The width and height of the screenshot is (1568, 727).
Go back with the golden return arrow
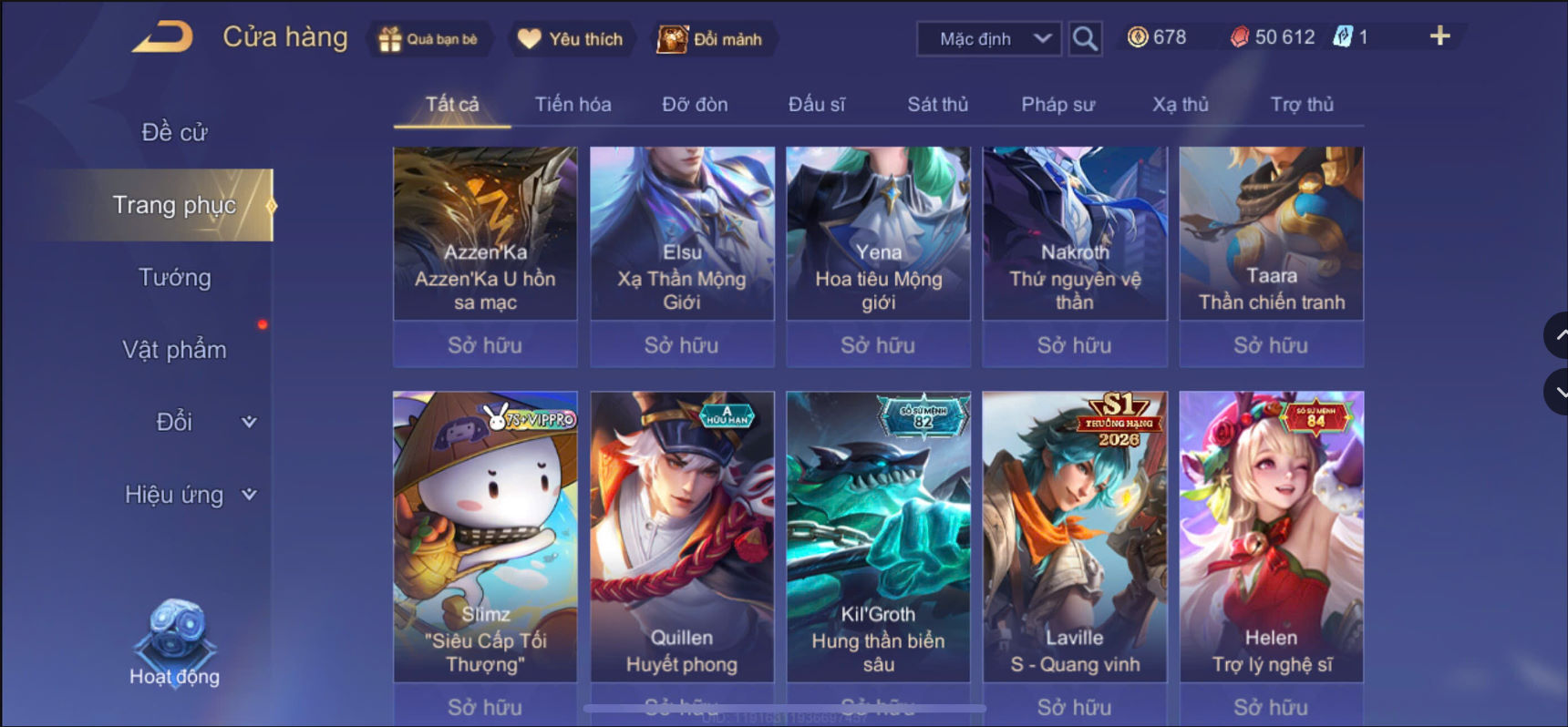click(x=163, y=37)
